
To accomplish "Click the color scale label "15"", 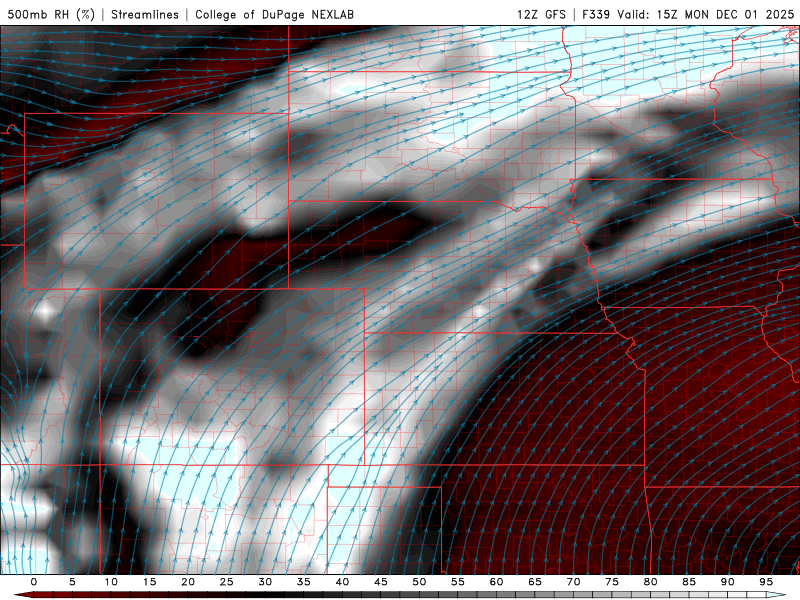I will (x=149, y=582).
